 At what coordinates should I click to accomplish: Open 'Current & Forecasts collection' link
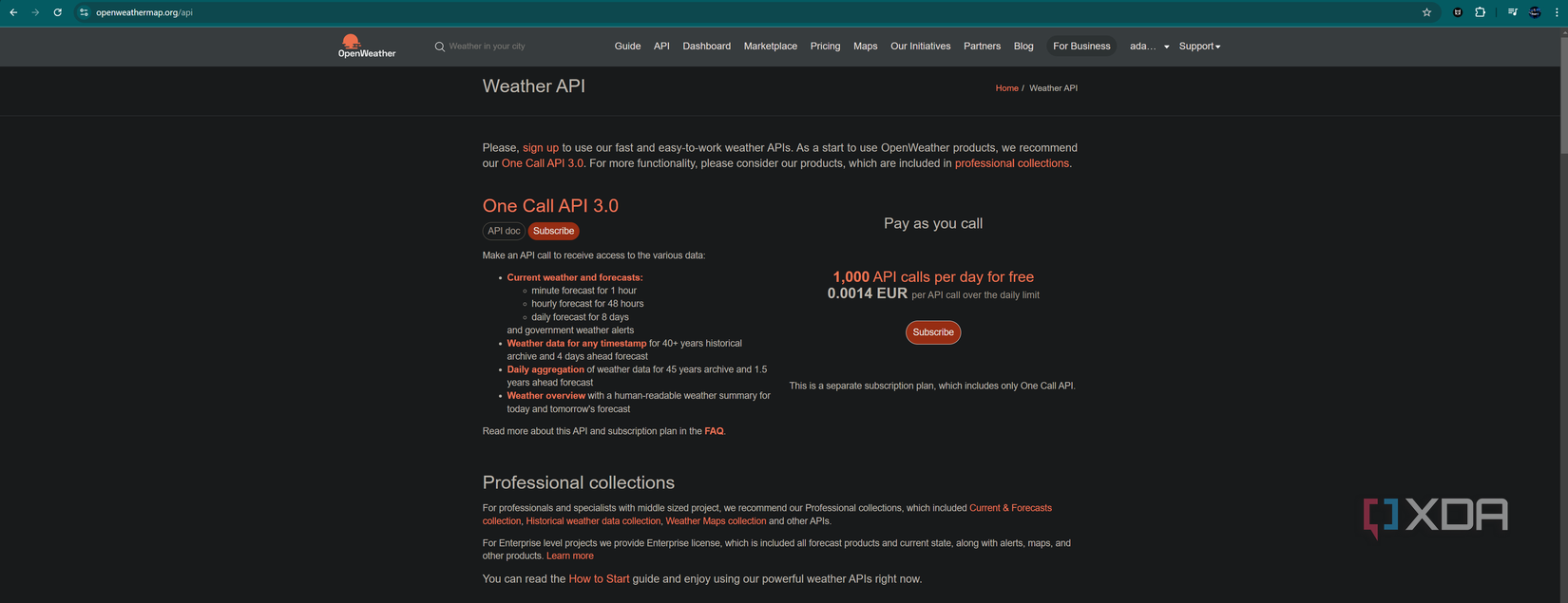(1010, 508)
